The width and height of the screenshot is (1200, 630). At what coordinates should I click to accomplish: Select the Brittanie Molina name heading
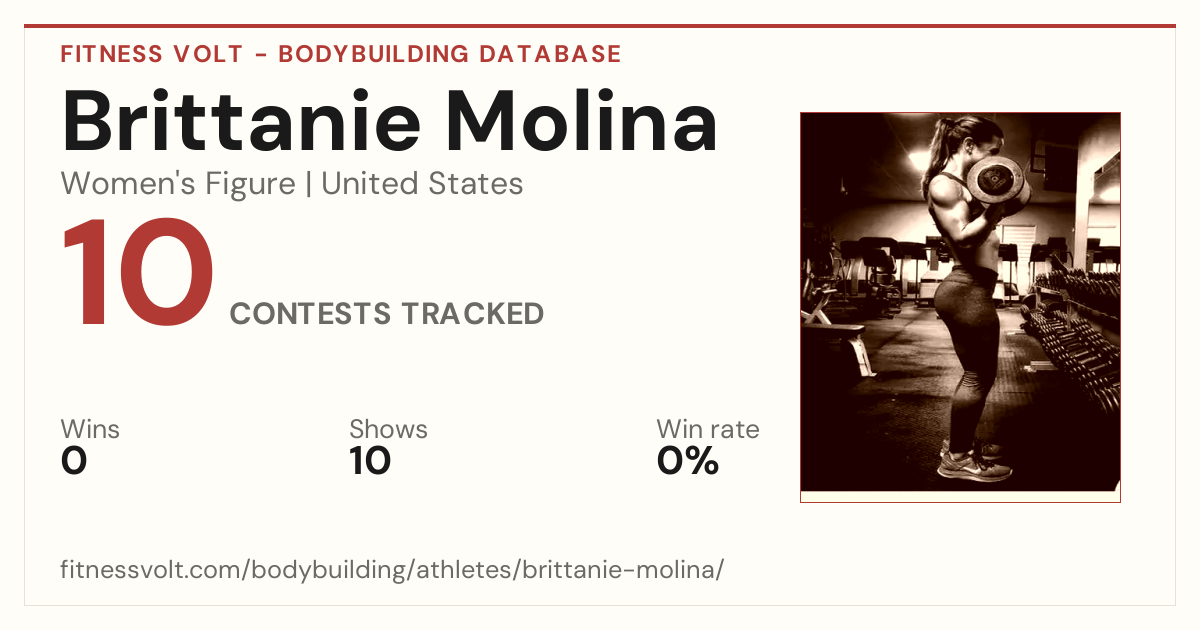[390, 121]
